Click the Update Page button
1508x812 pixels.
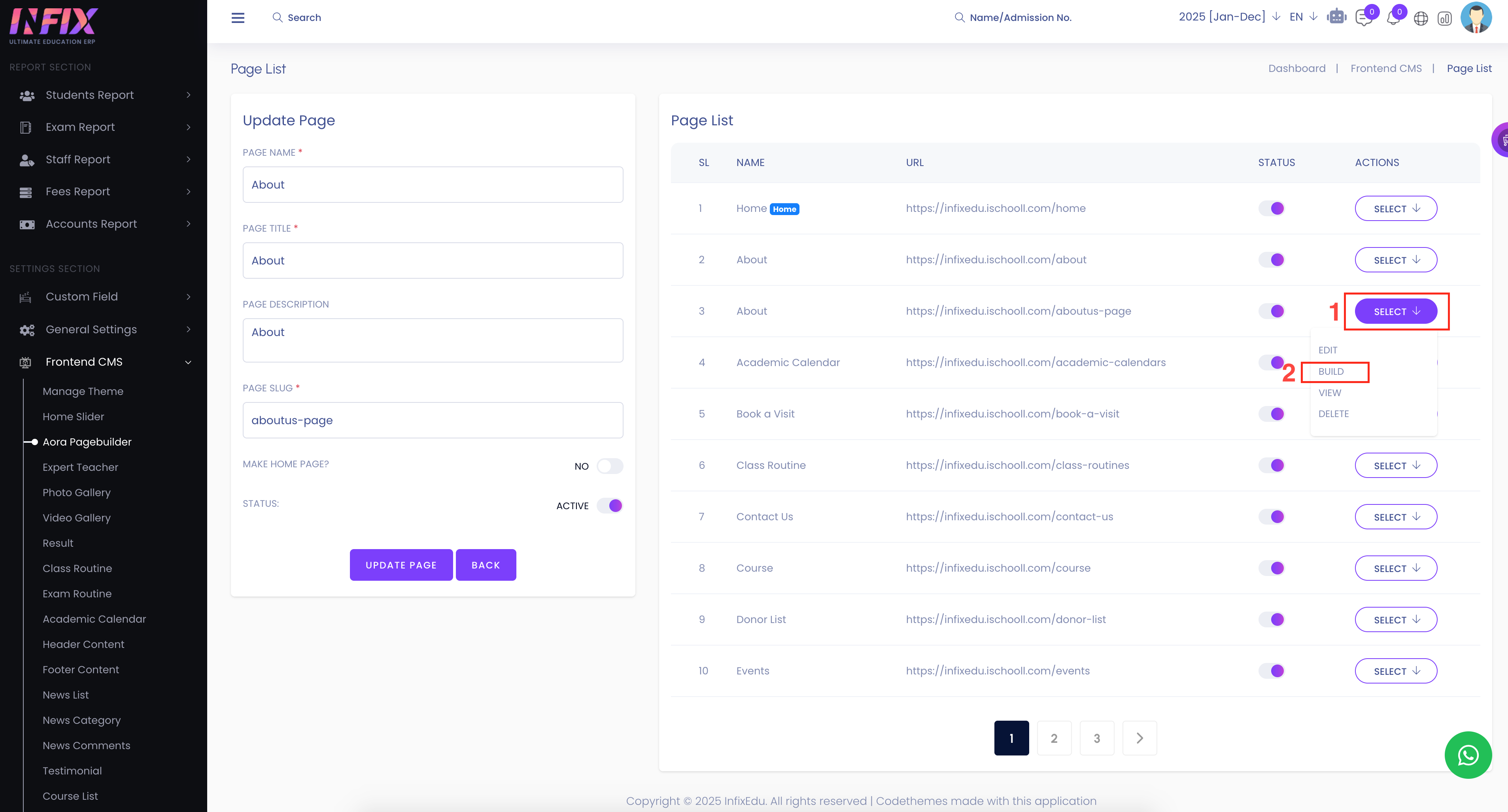pos(401,565)
